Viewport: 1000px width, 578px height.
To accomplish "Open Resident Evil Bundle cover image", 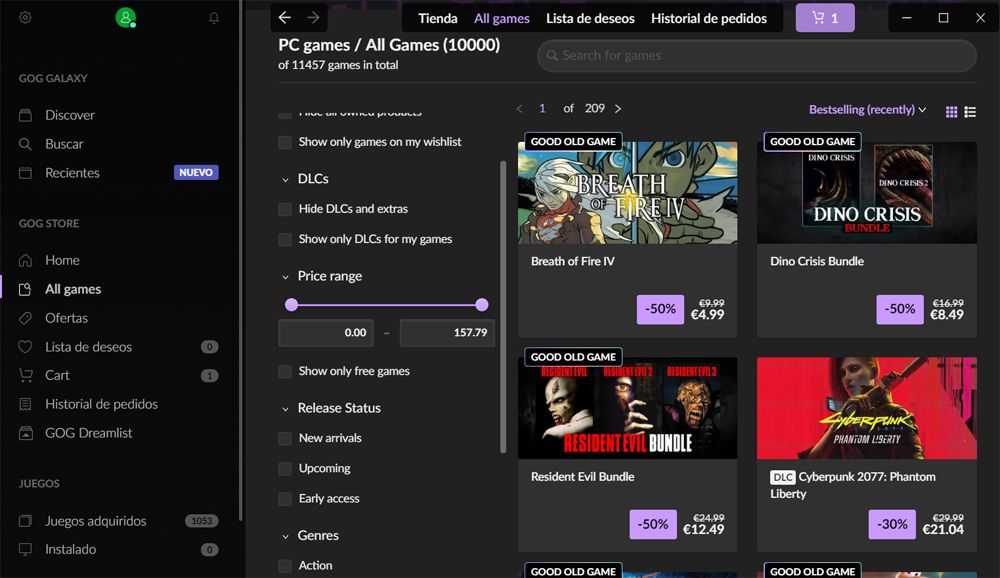I will tap(628, 408).
